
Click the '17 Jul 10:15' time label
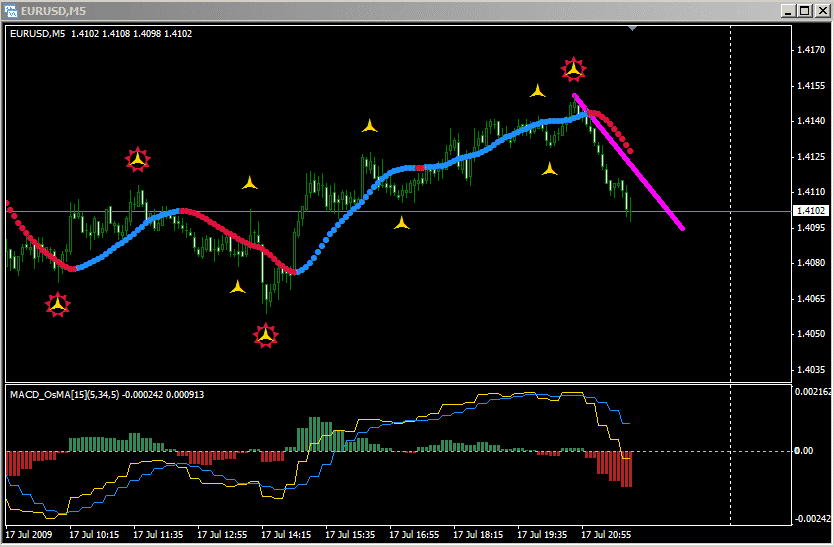pyautogui.click(x=94, y=534)
